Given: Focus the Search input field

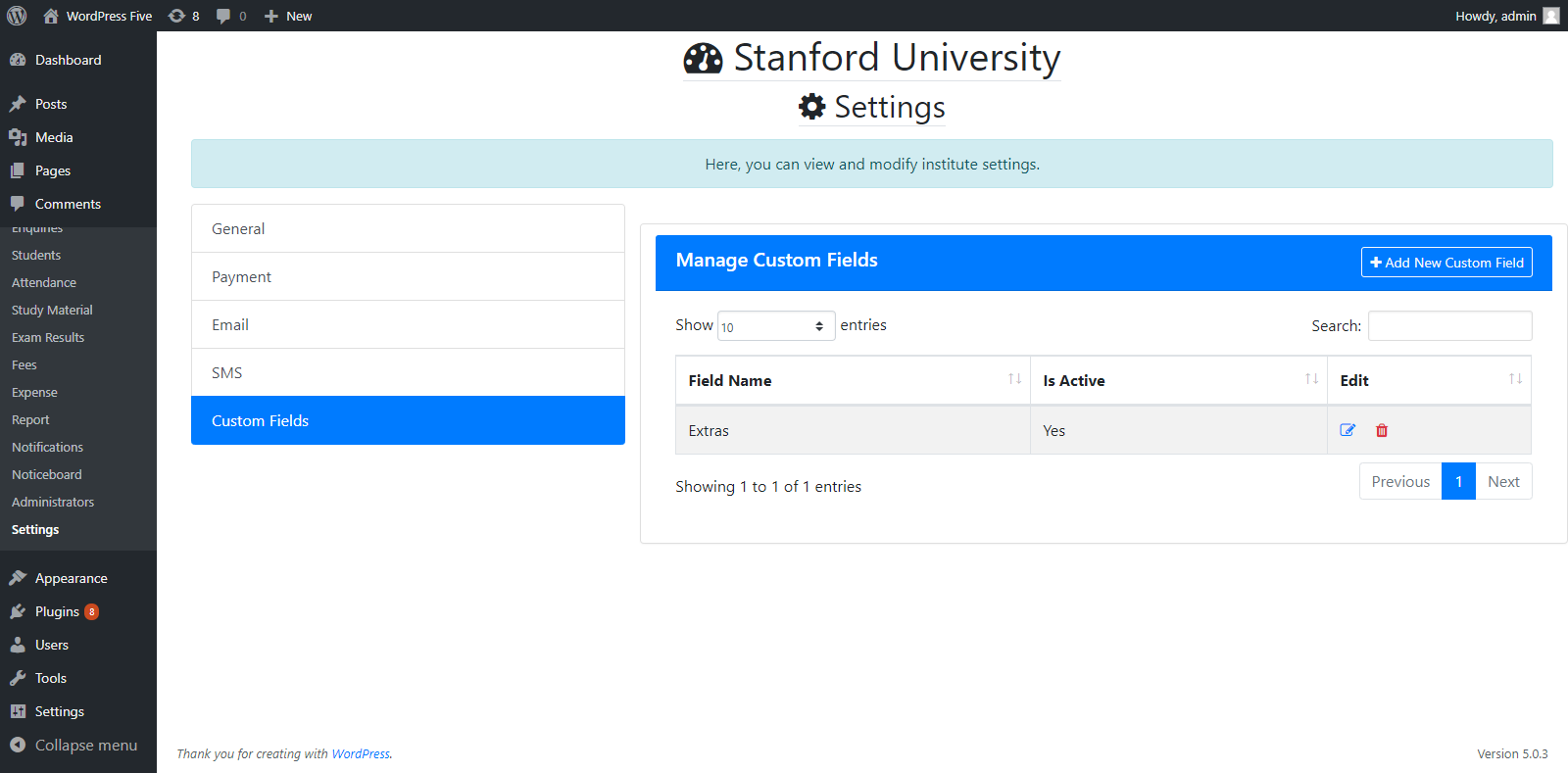Looking at the screenshot, I should click(x=1449, y=326).
